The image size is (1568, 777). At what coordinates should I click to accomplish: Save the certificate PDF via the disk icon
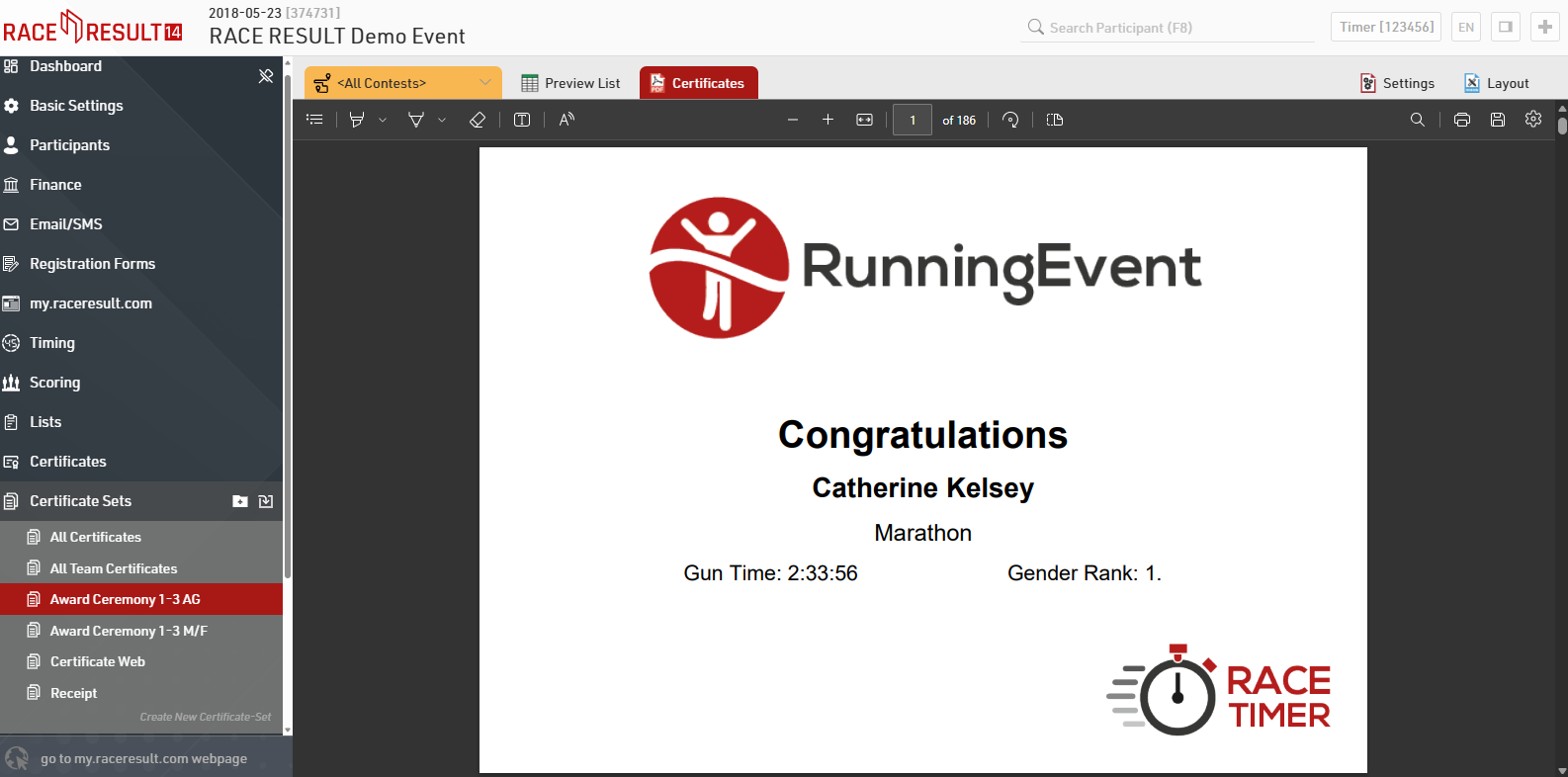(1498, 120)
